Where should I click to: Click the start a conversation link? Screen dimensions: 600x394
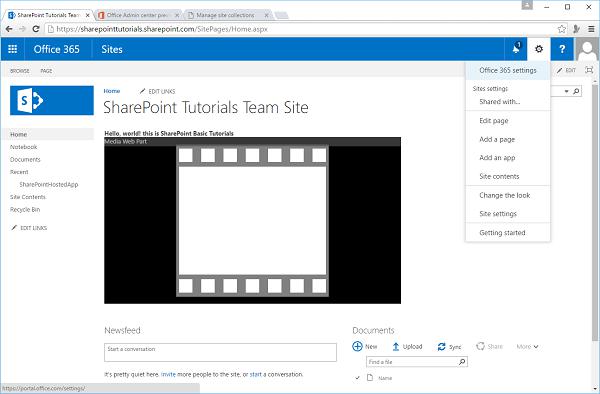256,374
